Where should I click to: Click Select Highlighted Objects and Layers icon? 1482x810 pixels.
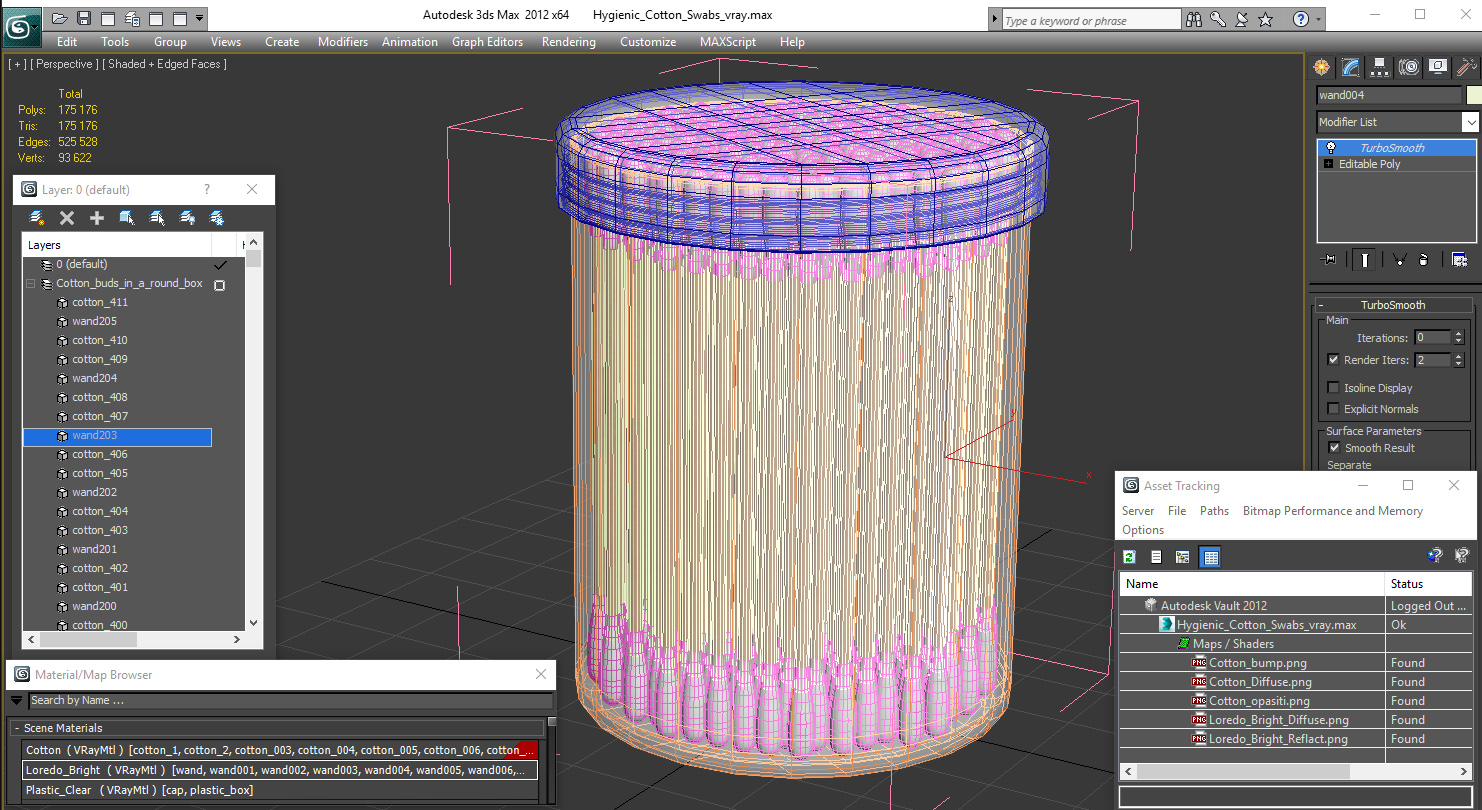click(x=127, y=217)
